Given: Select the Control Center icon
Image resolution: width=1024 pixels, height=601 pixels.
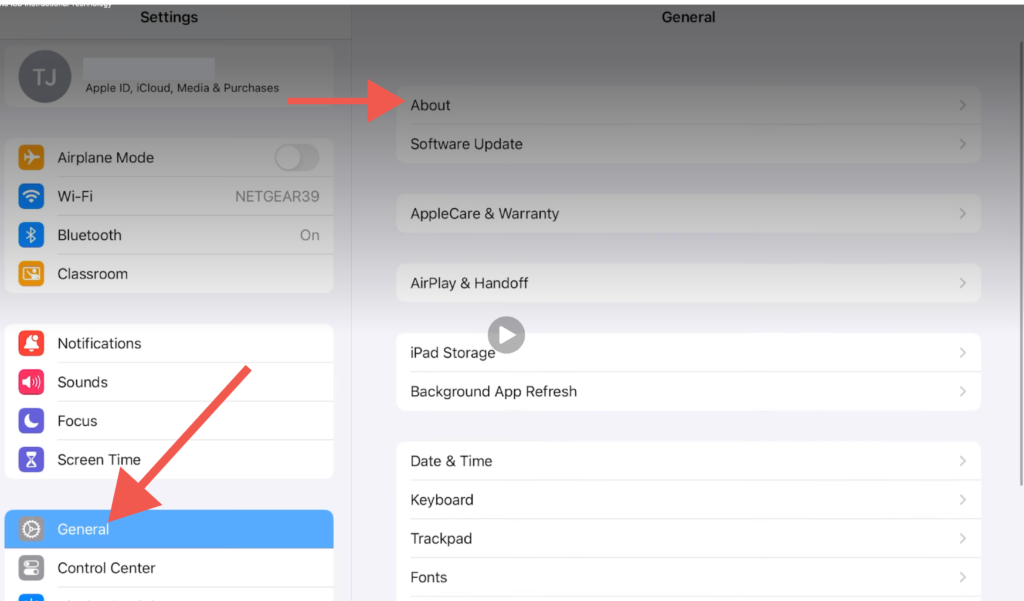Looking at the screenshot, I should pyautogui.click(x=31, y=567).
